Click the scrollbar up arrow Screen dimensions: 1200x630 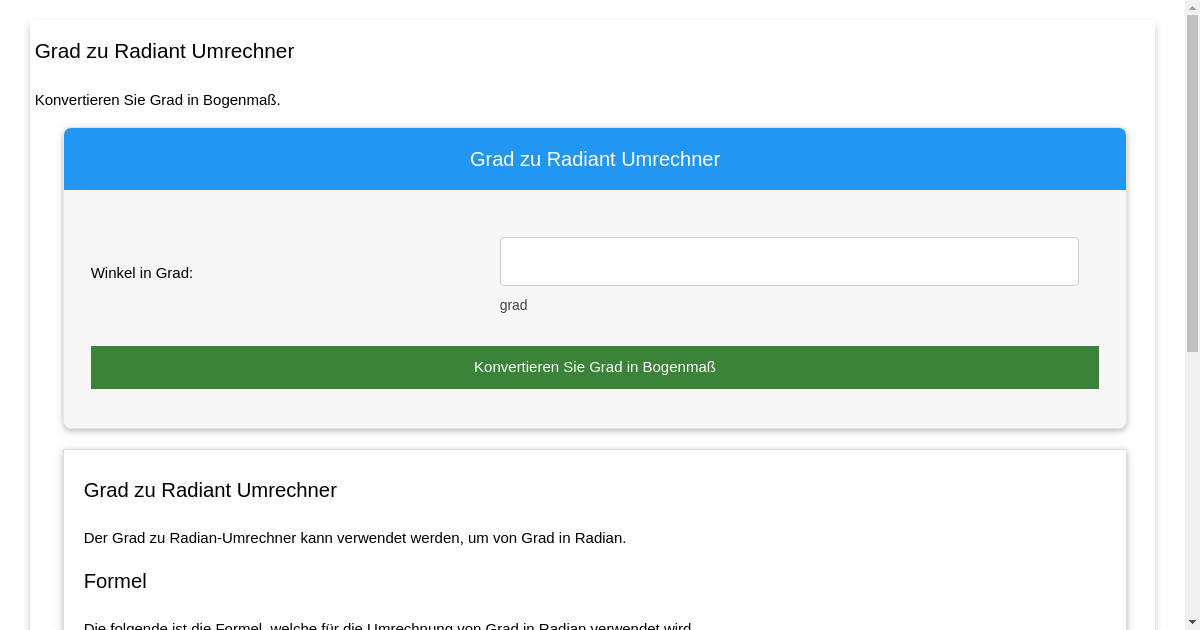pos(1192,8)
